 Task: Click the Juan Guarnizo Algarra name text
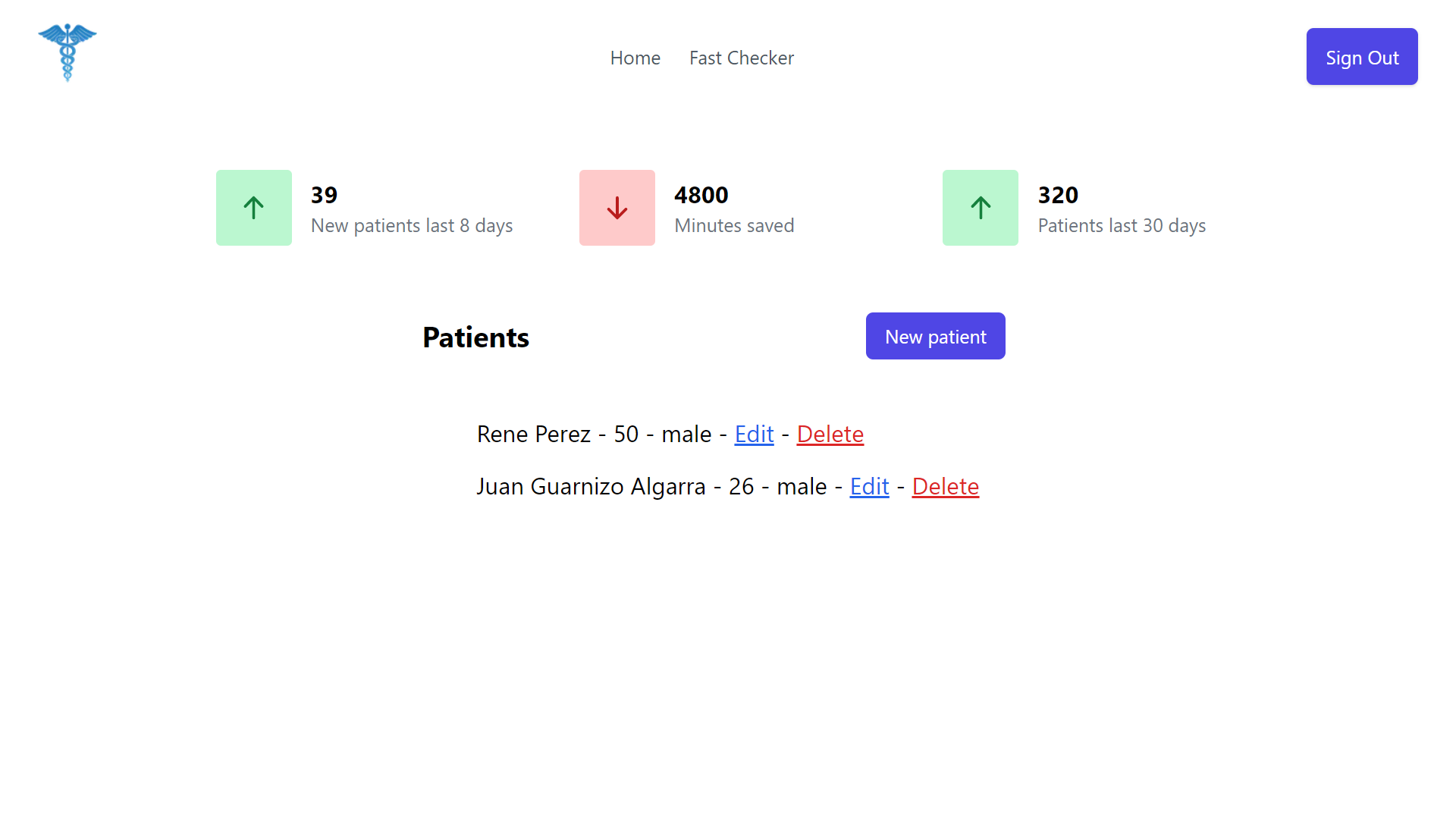[591, 486]
